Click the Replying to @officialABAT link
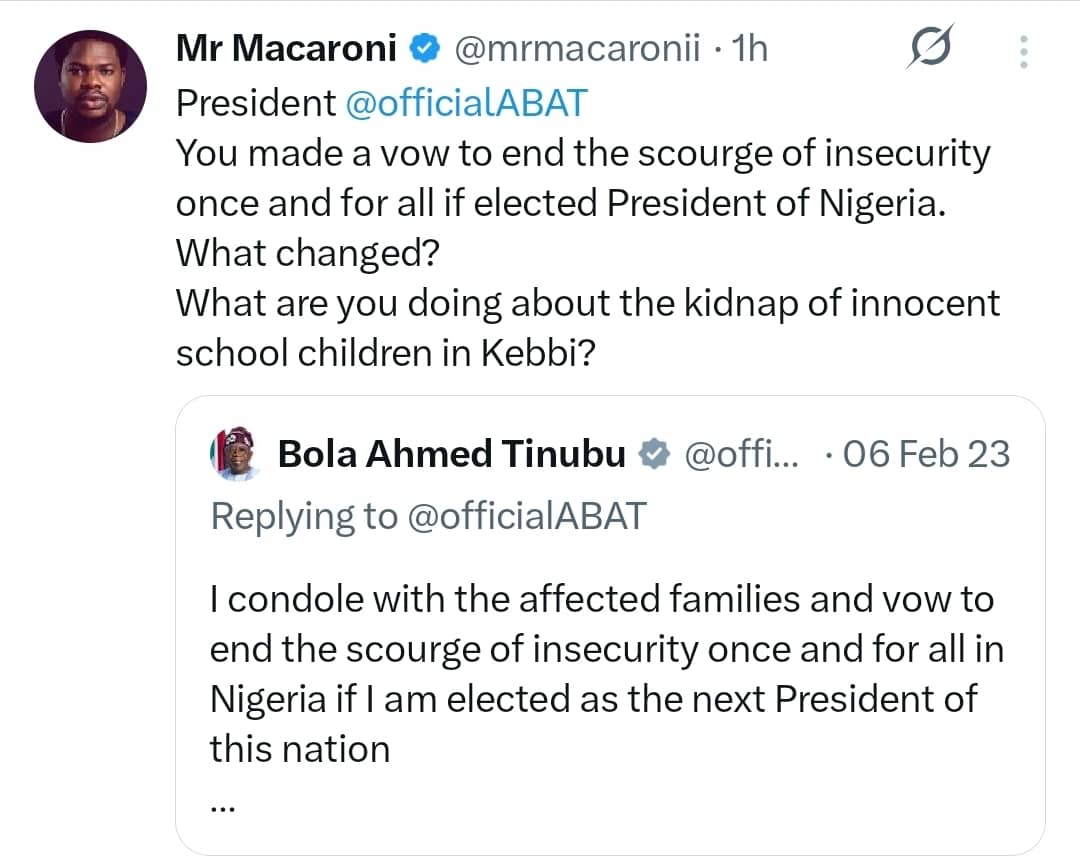This screenshot has height=862, width=1080. pyautogui.click(x=430, y=516)
